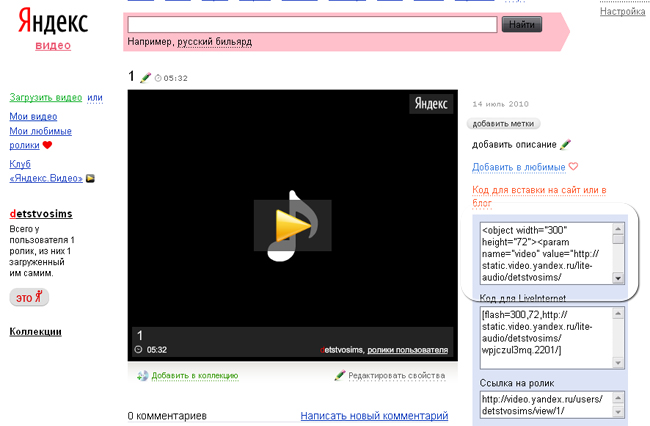This screenshot has width=650, height=426.
Task: Click the clock icon in the player's bottom bar
Action: pos(138,350)
